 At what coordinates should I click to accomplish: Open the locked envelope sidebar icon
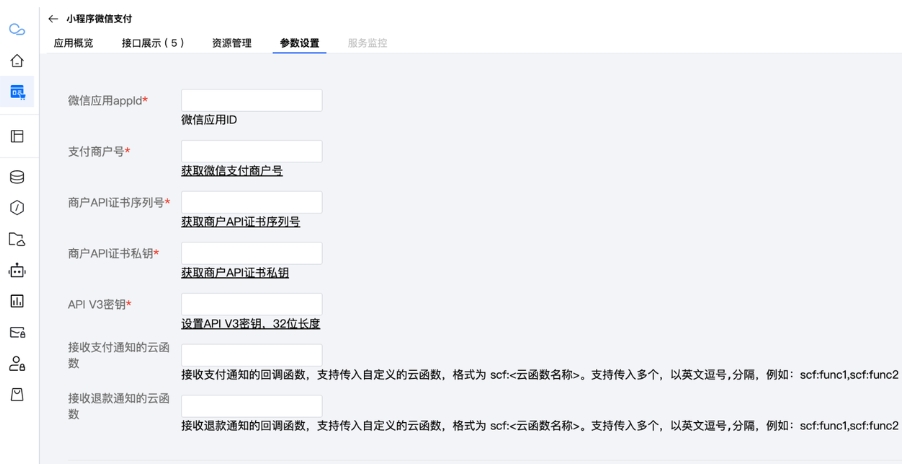tap(17, 332)
